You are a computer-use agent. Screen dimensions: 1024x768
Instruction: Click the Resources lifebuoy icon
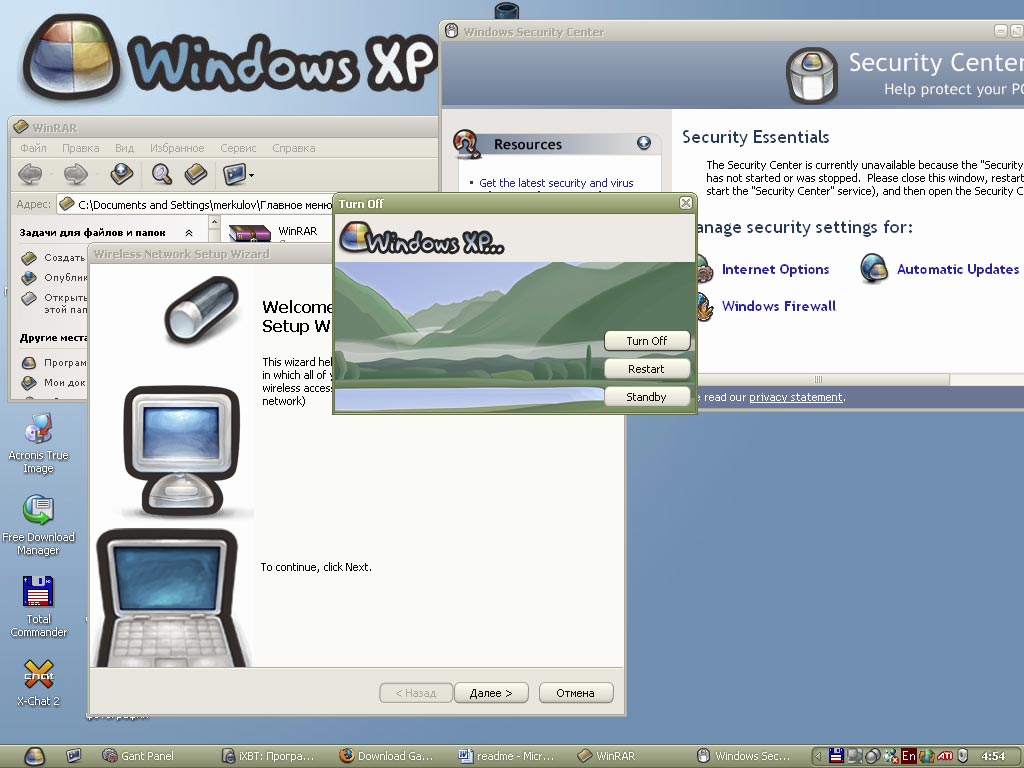click(467, 144)
